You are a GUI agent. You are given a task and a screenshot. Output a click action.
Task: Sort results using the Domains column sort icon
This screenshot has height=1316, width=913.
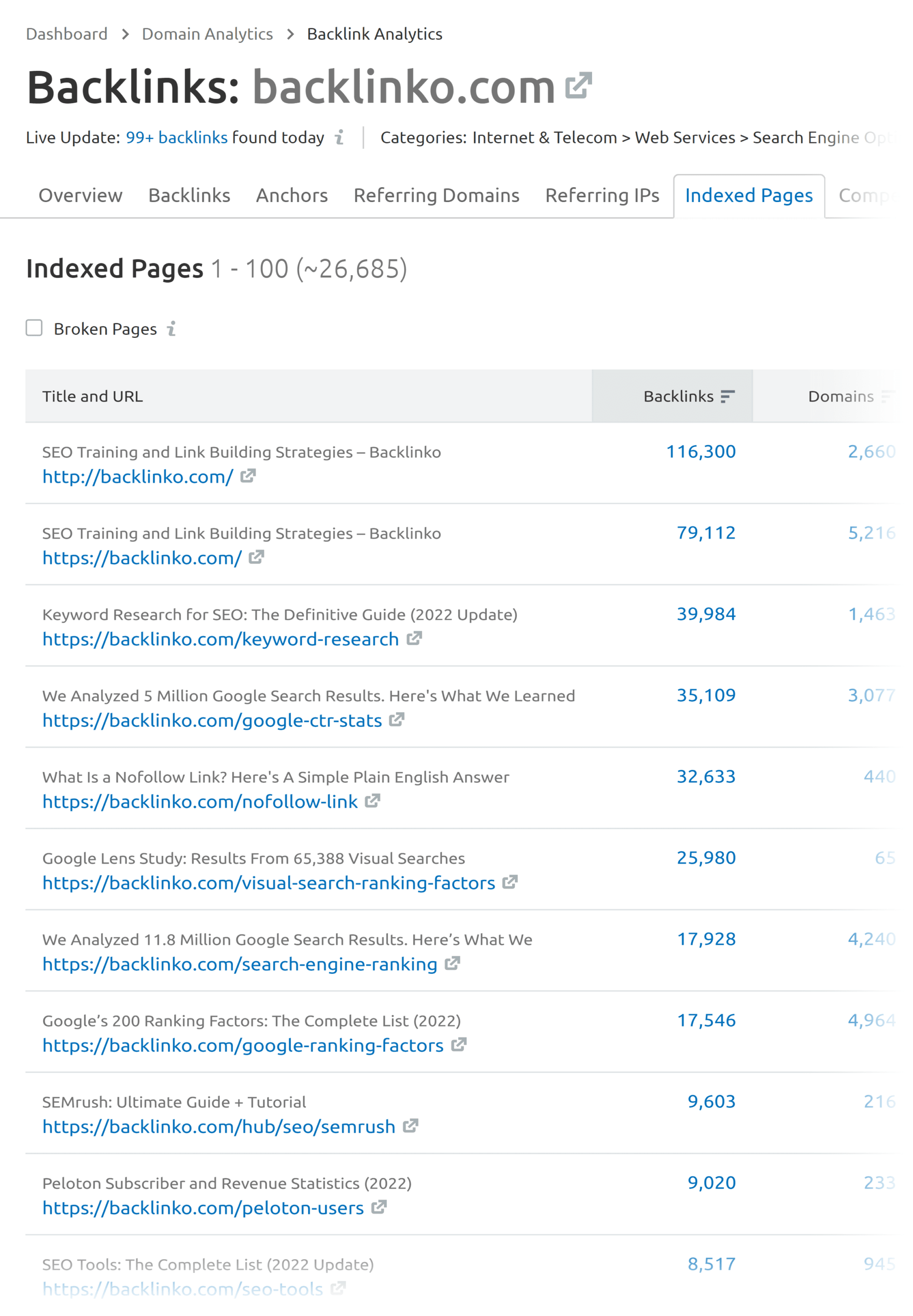[888, 396]
